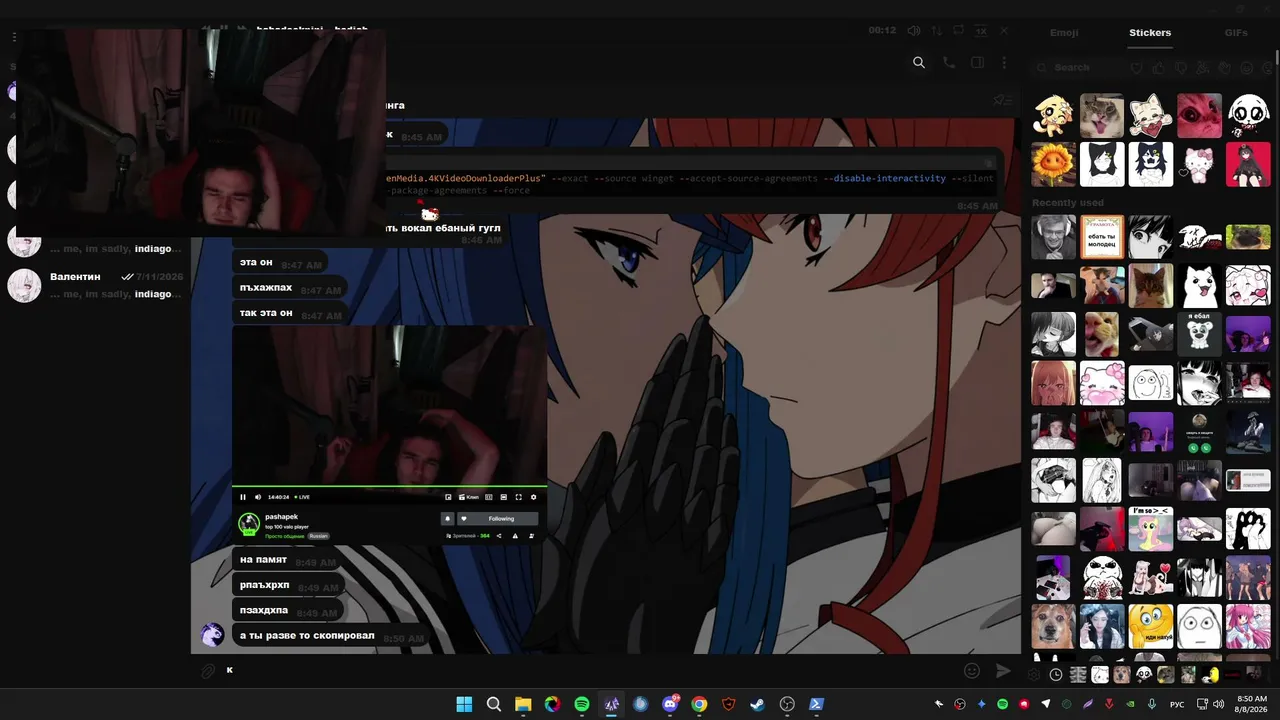Viewport: 1280px width, 720px height.
Task: Send the white kitten holding heart sticker
Action: click(x=1151, y=116)
